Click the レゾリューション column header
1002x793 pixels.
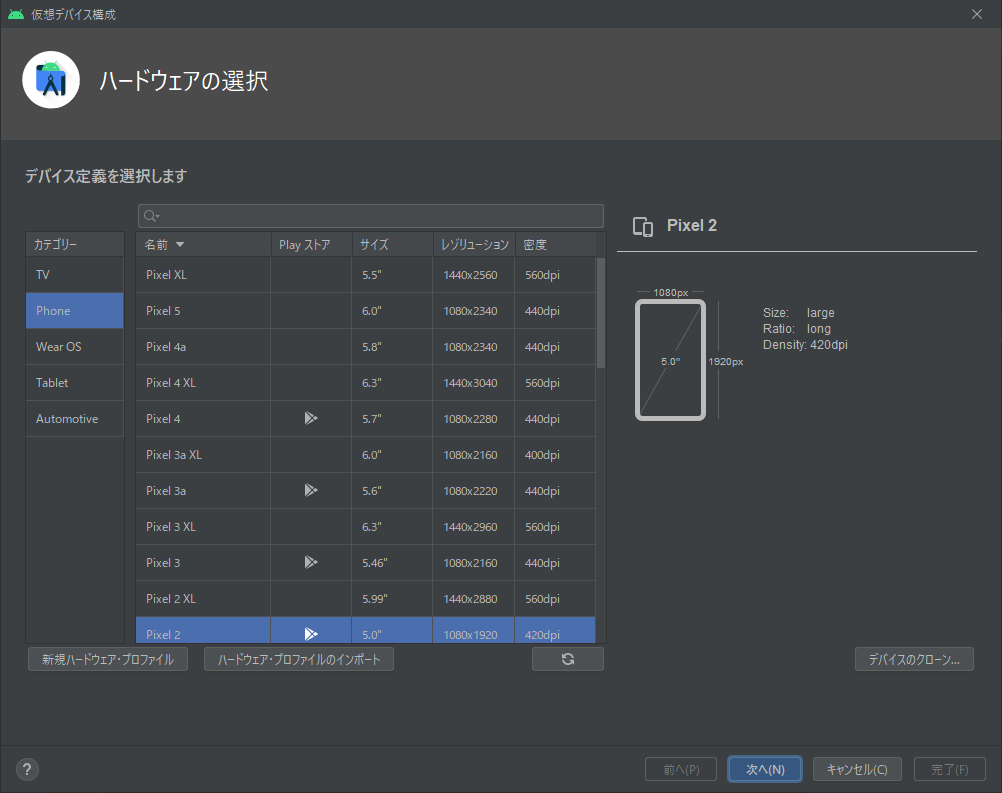tap(474, 245)
